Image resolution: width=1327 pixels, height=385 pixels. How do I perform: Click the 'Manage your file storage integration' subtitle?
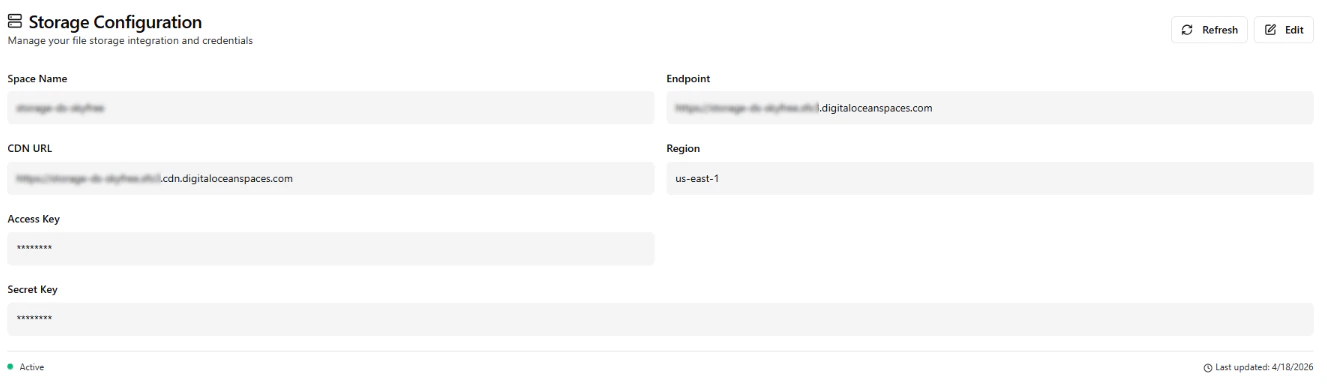coord(130,40)
